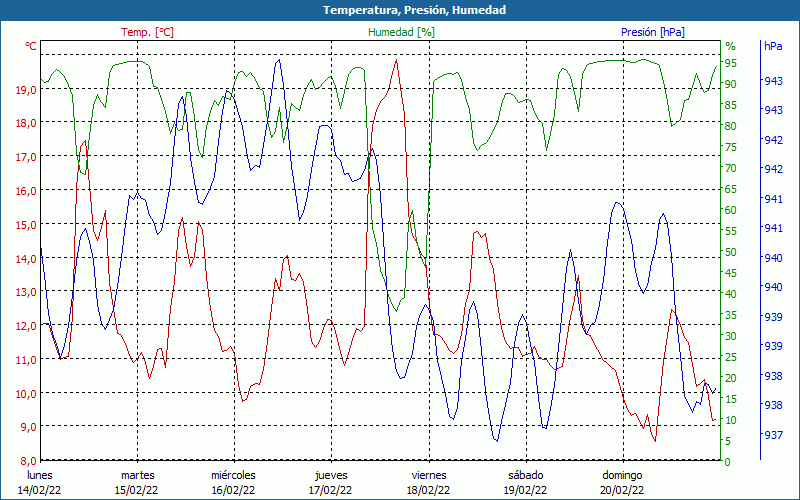Click the 'domingo' day label
This screenshot has height=500, width=800.
pyautogui.click(x=622, y=476)
